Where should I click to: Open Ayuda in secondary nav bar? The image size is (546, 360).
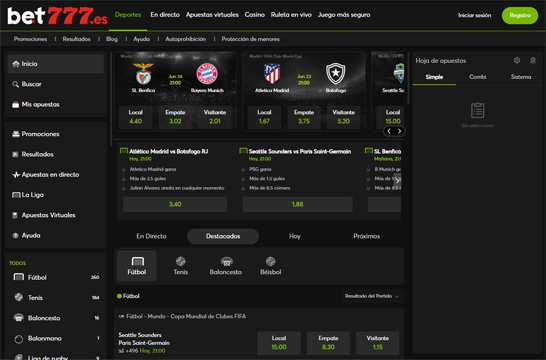(142, 39)
